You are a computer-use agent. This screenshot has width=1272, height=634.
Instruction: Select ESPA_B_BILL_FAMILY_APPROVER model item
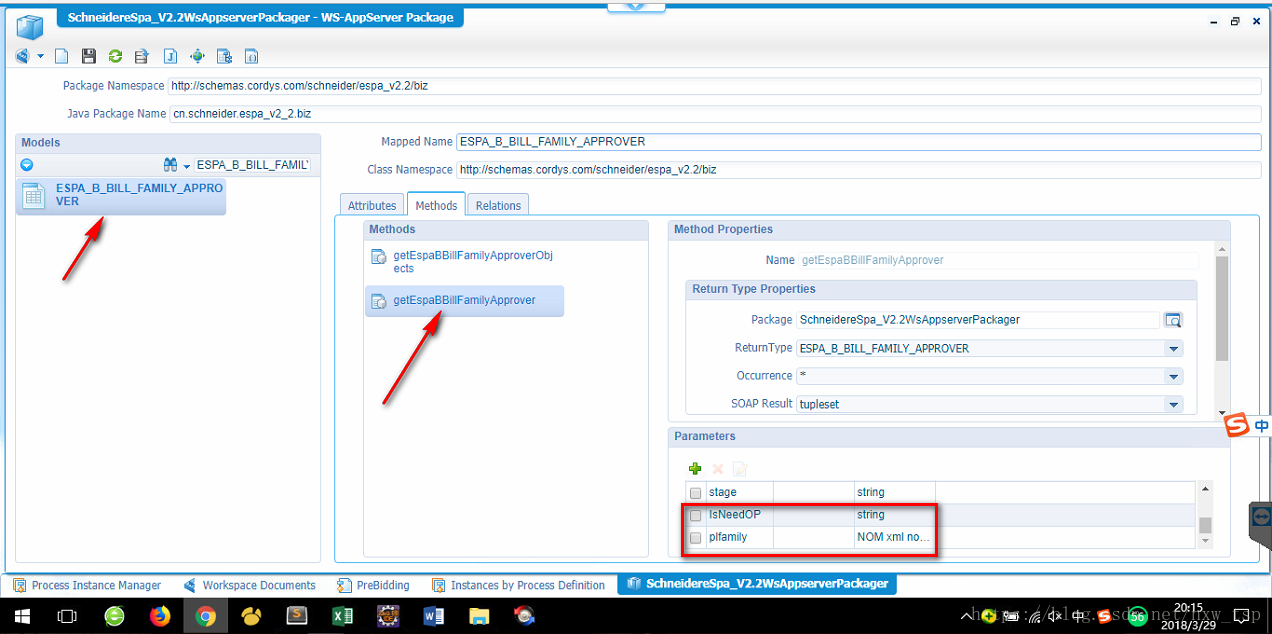(x=121, y=195)
